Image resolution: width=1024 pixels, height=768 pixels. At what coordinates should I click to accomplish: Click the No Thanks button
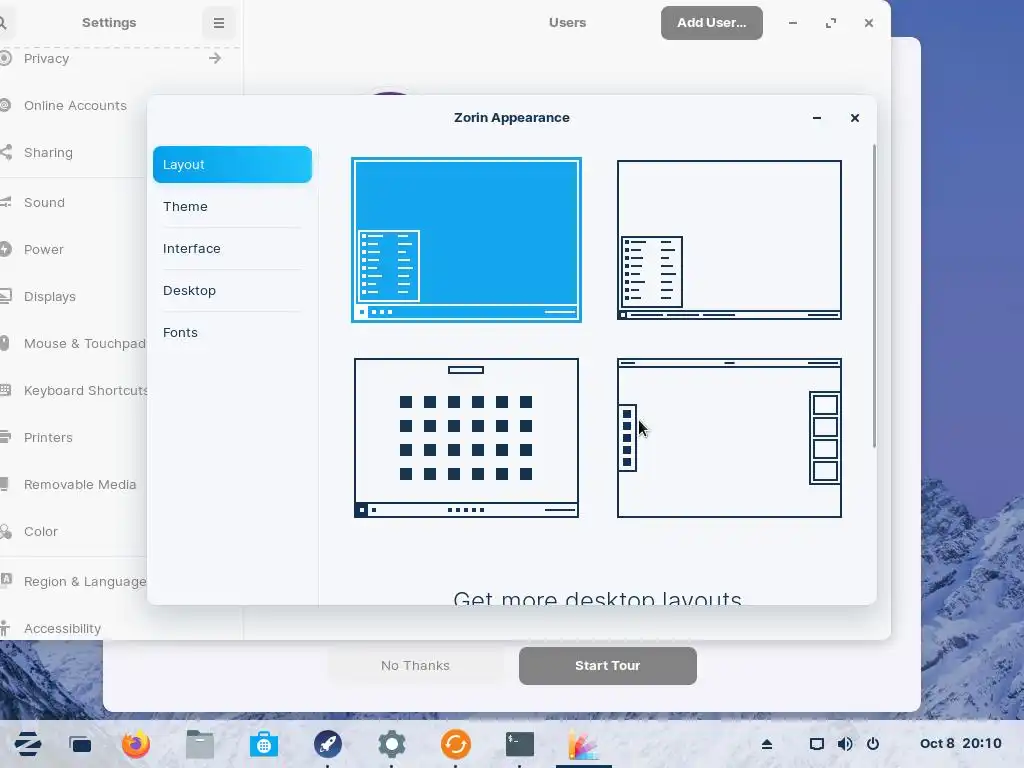(x=415, y=665)
